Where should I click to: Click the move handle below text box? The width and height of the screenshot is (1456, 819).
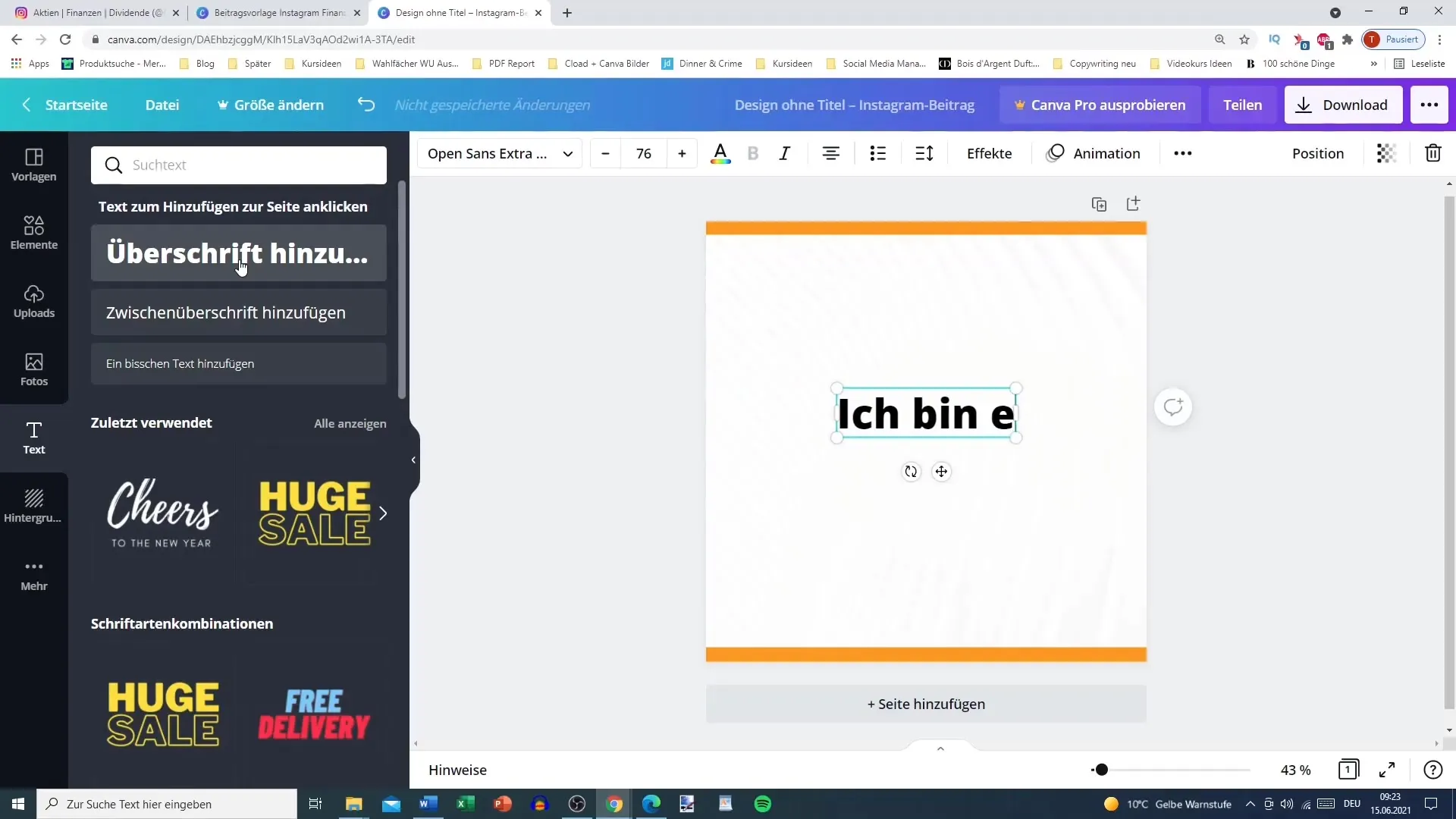tap(941, 472)
